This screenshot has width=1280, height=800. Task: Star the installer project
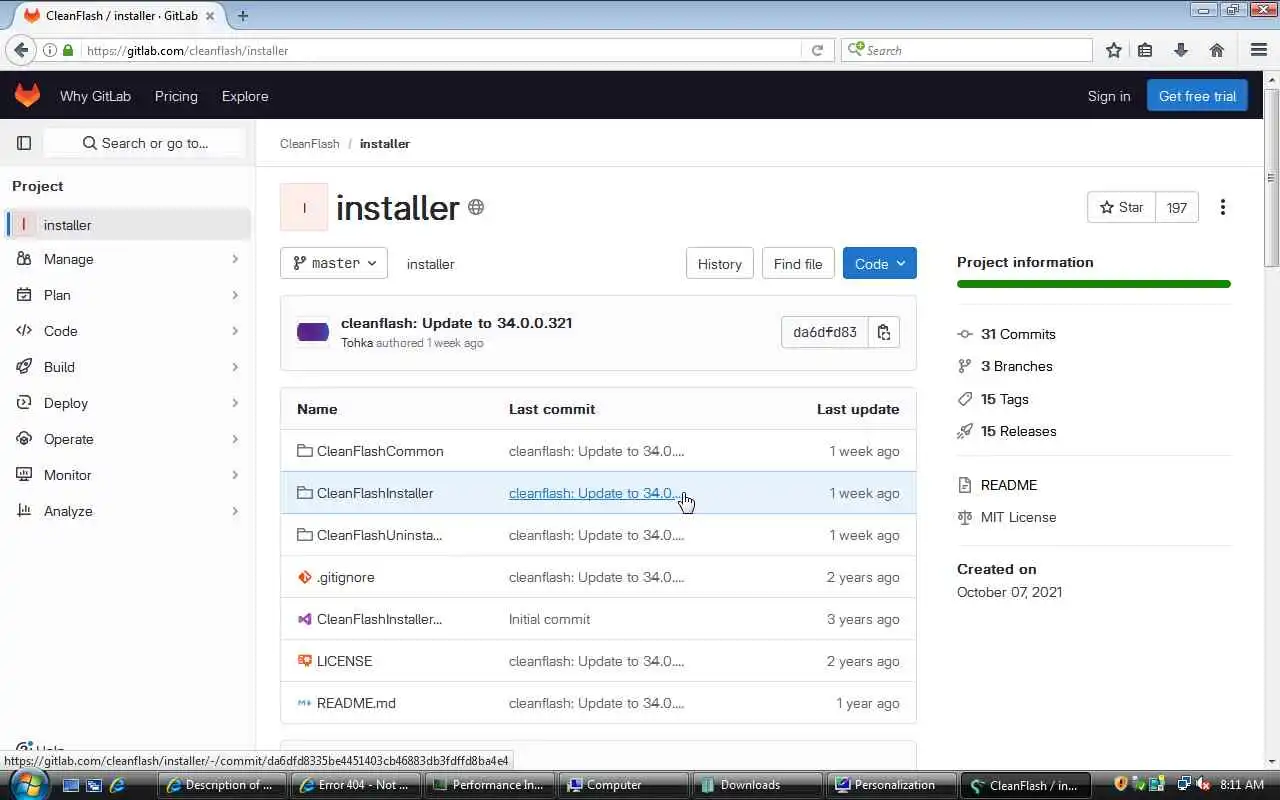tap(1121, 207)
